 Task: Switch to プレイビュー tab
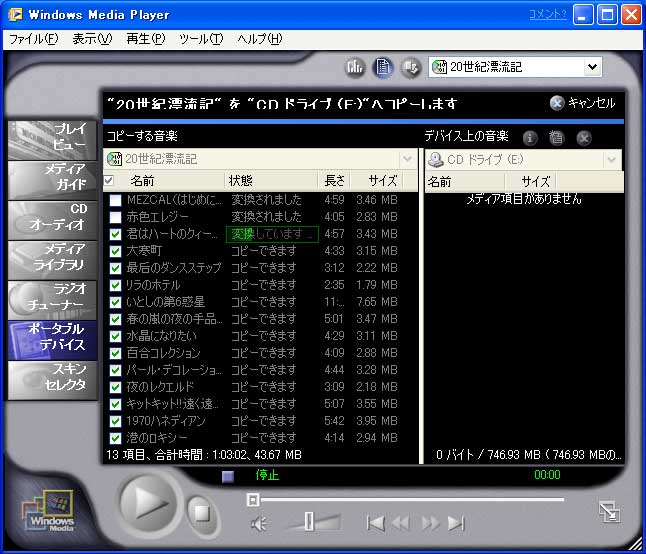(x=52, y=140)
